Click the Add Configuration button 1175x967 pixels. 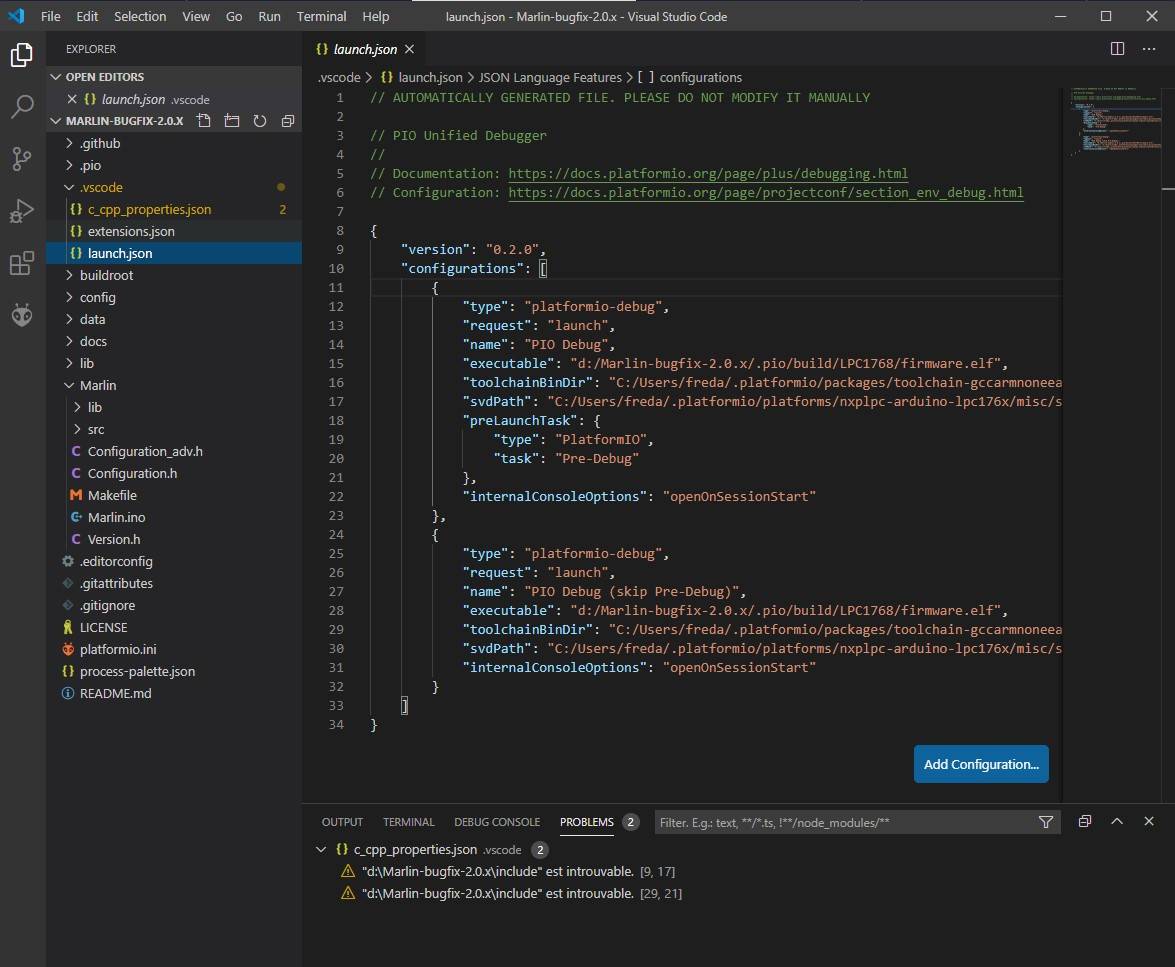coord(980,764)
